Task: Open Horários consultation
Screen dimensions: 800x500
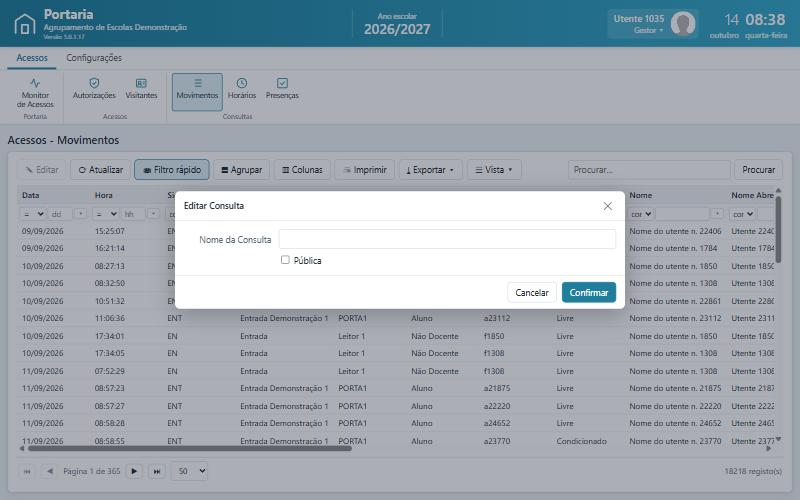Action: tap(242, 89)
